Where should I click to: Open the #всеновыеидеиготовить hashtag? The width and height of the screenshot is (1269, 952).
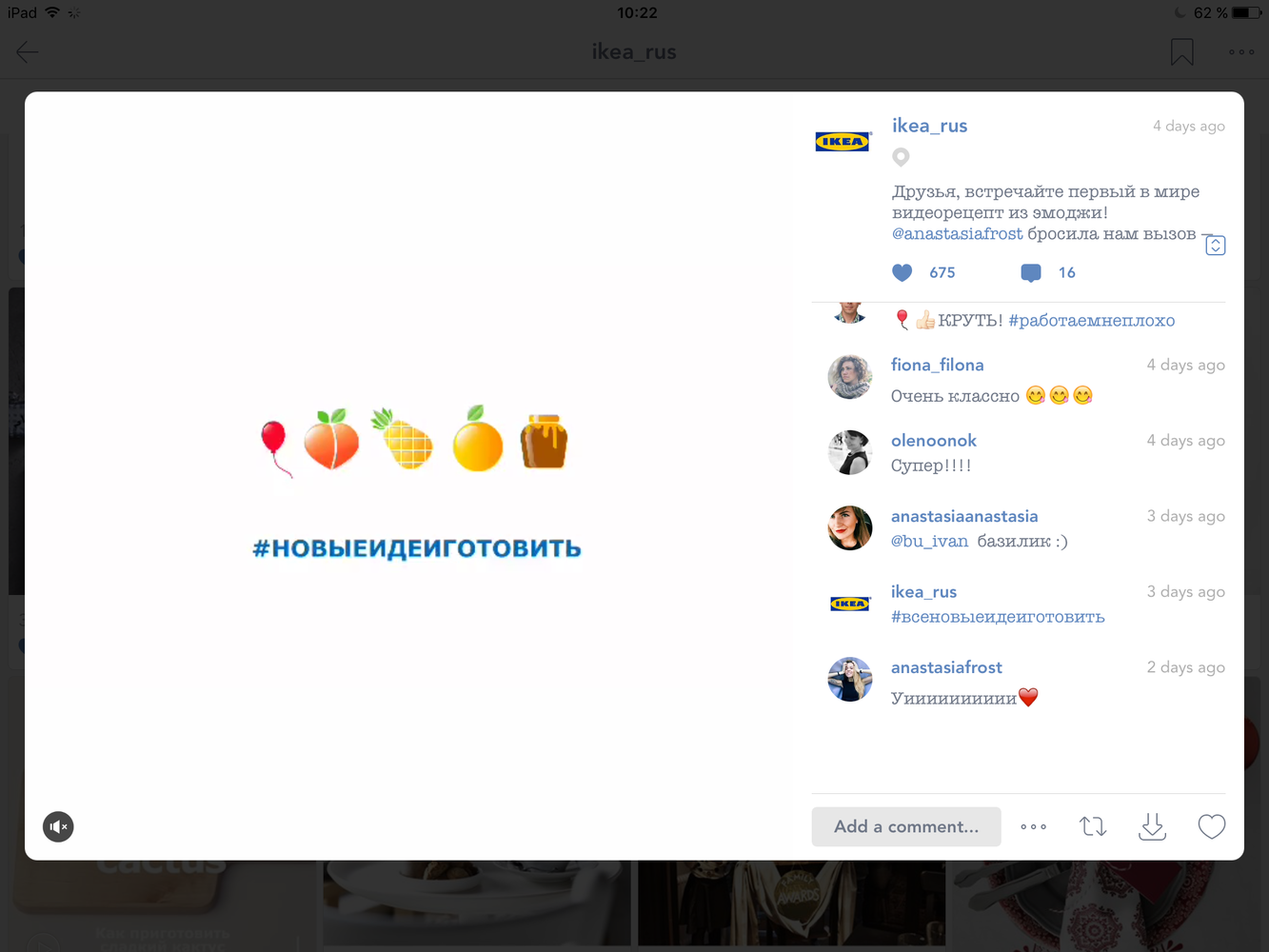pyautogui.click(x=997, y=617)
